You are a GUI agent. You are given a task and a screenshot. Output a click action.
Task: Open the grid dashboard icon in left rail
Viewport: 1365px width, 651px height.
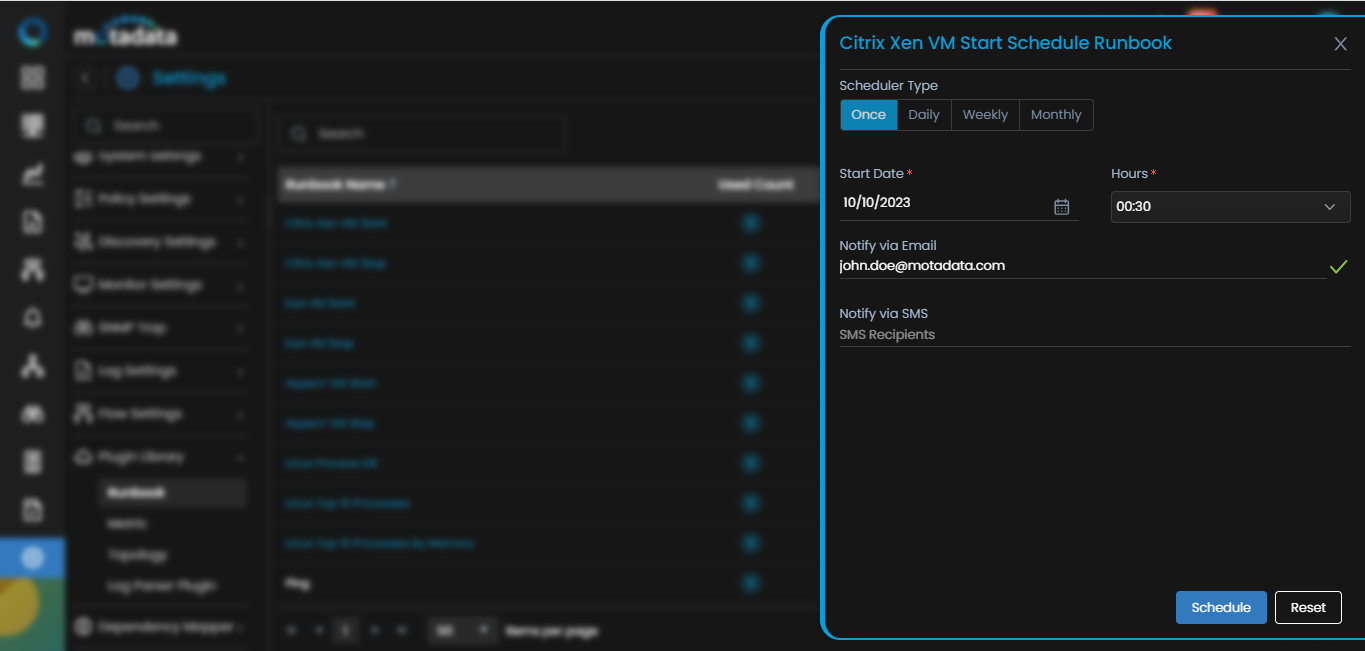coord(33,78)
